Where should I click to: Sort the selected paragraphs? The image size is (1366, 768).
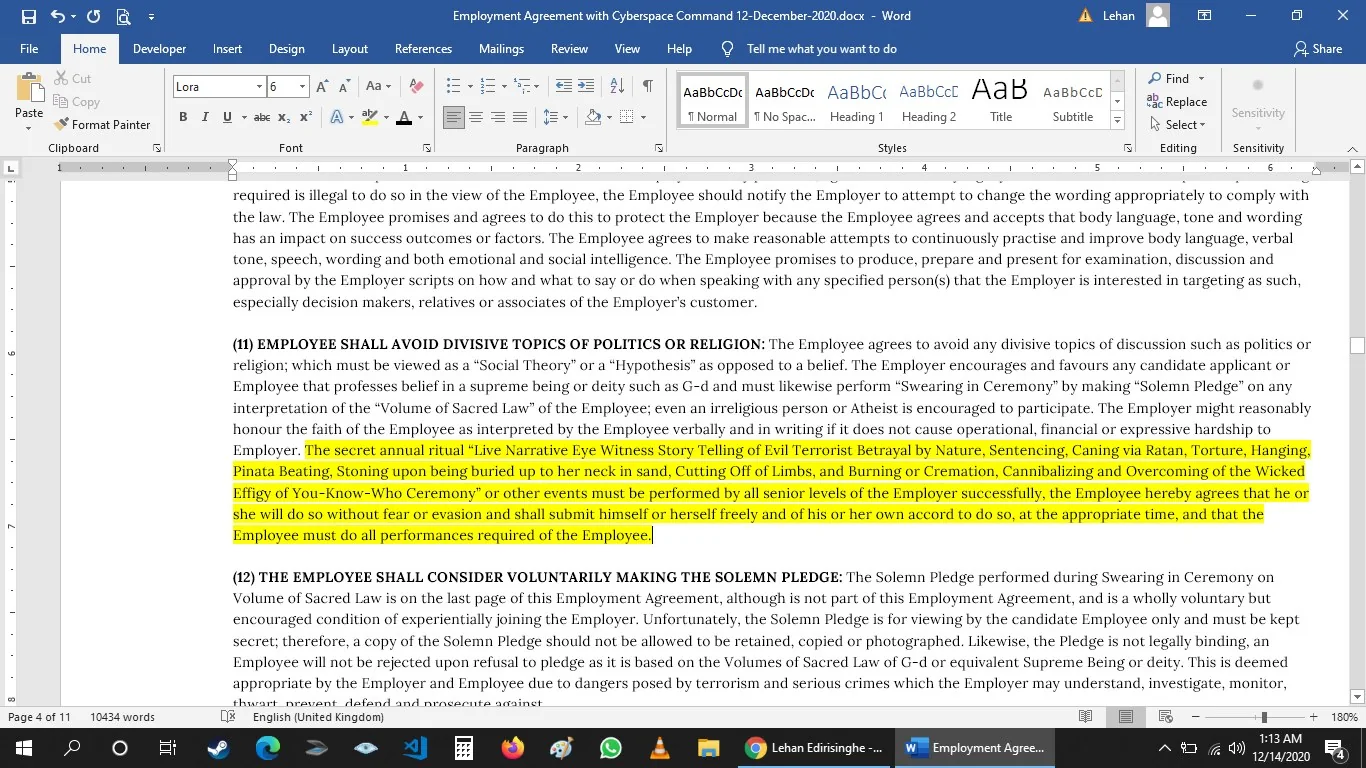617,87
